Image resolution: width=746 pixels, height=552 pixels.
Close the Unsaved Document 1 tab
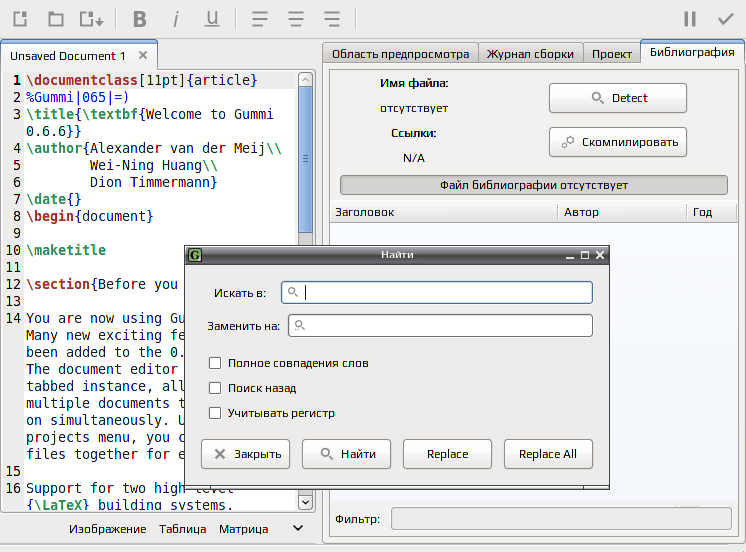click(x=143, y=55)
